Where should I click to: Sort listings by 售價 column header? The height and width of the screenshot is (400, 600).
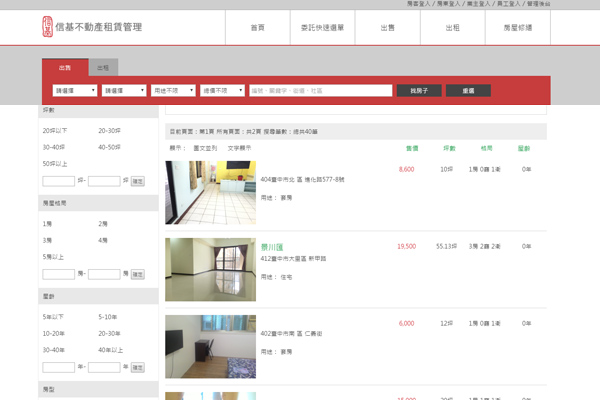coord(412,148)
